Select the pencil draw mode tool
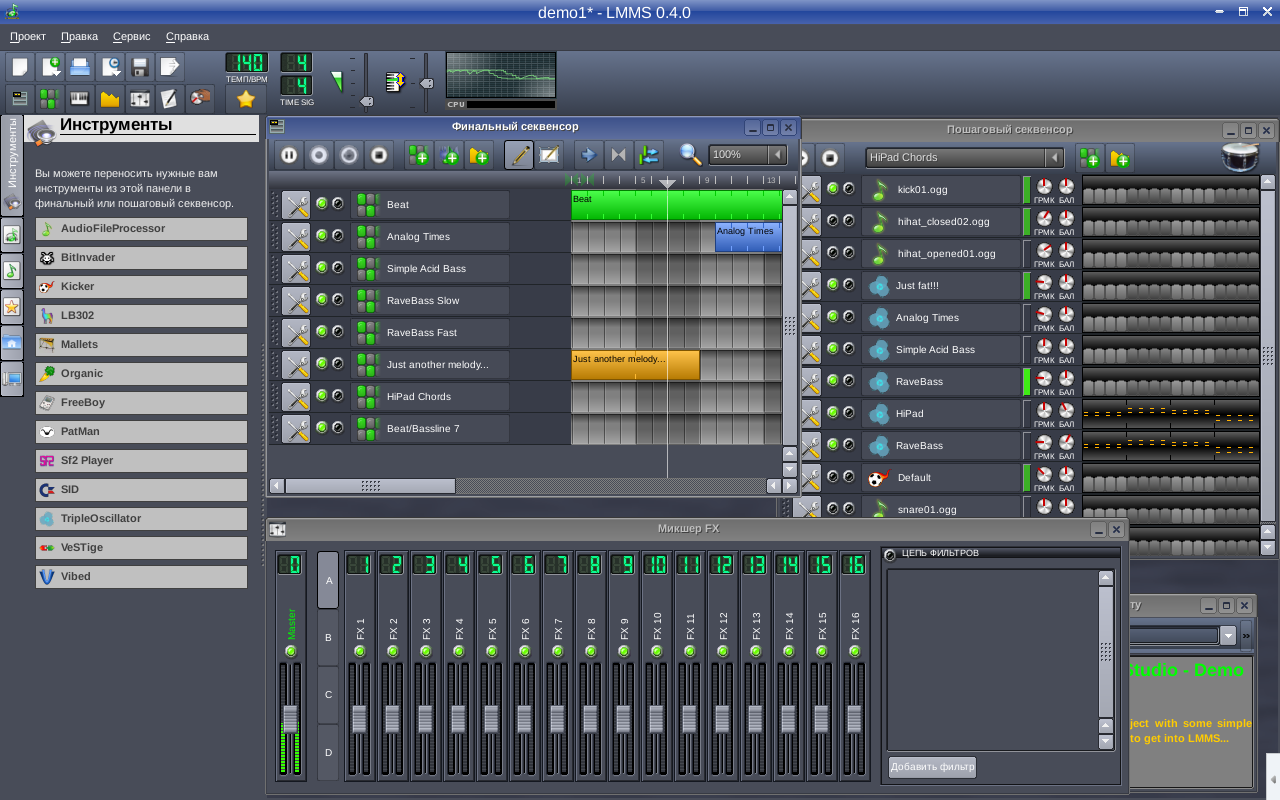The width and height of the screenshot is (1280, 800). pyautogui.click(x=519, y=155)
